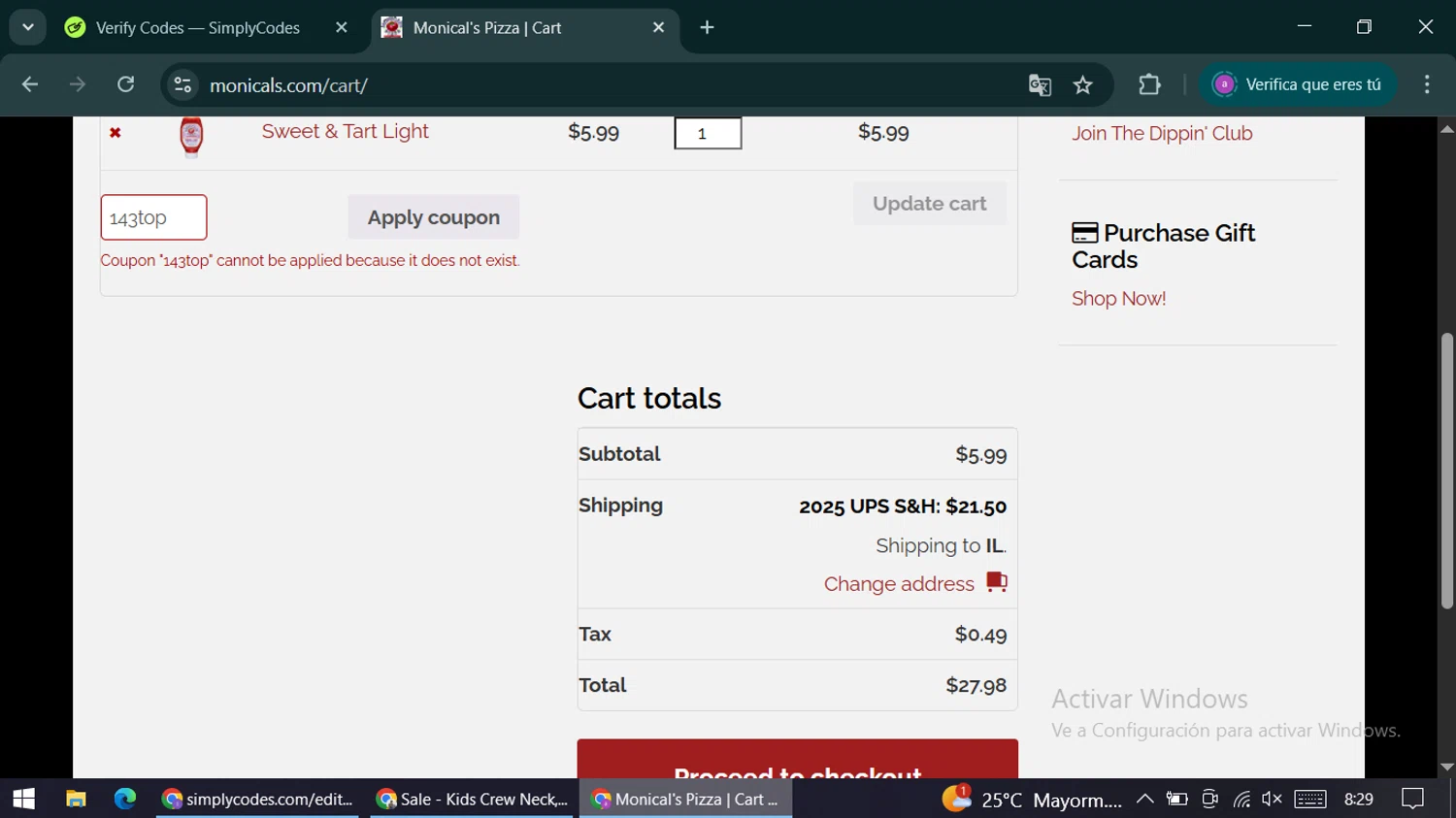The width and height of the screenshot is (1456, 818).
Task: Open the taskbar clock showing 8:29
Action: click(x=1358, y=799)
